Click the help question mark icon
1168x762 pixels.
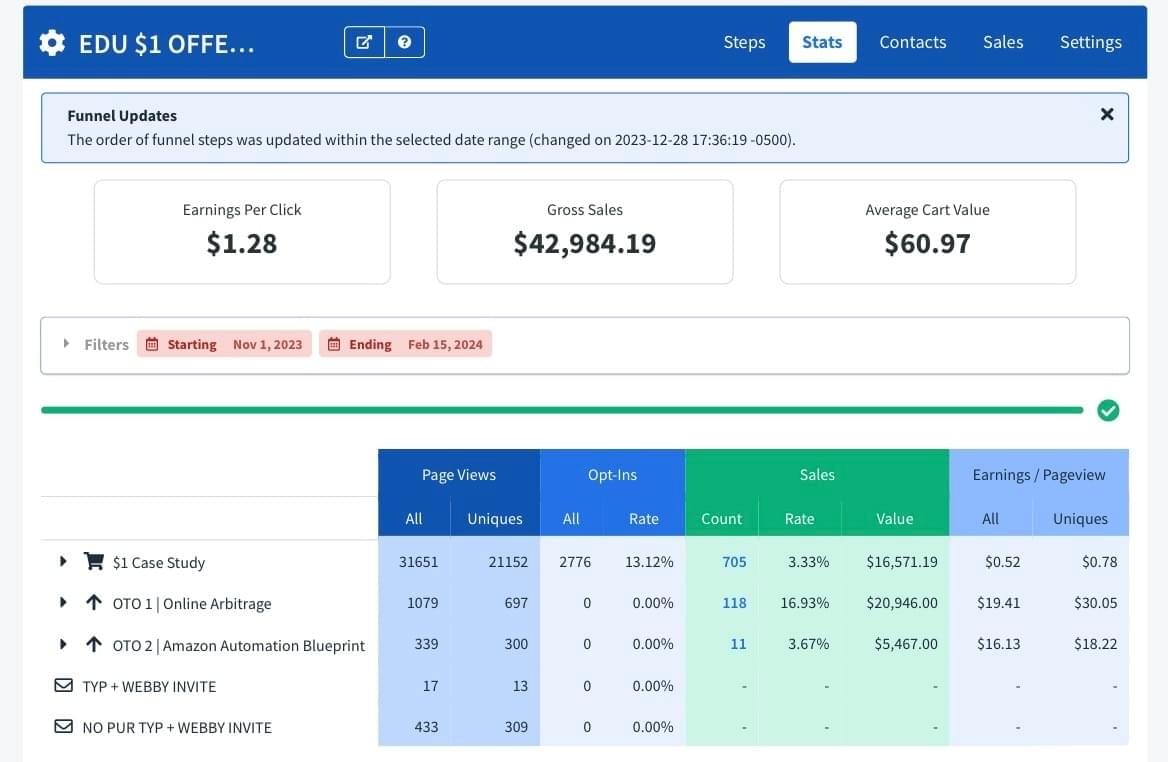[404, 42]
